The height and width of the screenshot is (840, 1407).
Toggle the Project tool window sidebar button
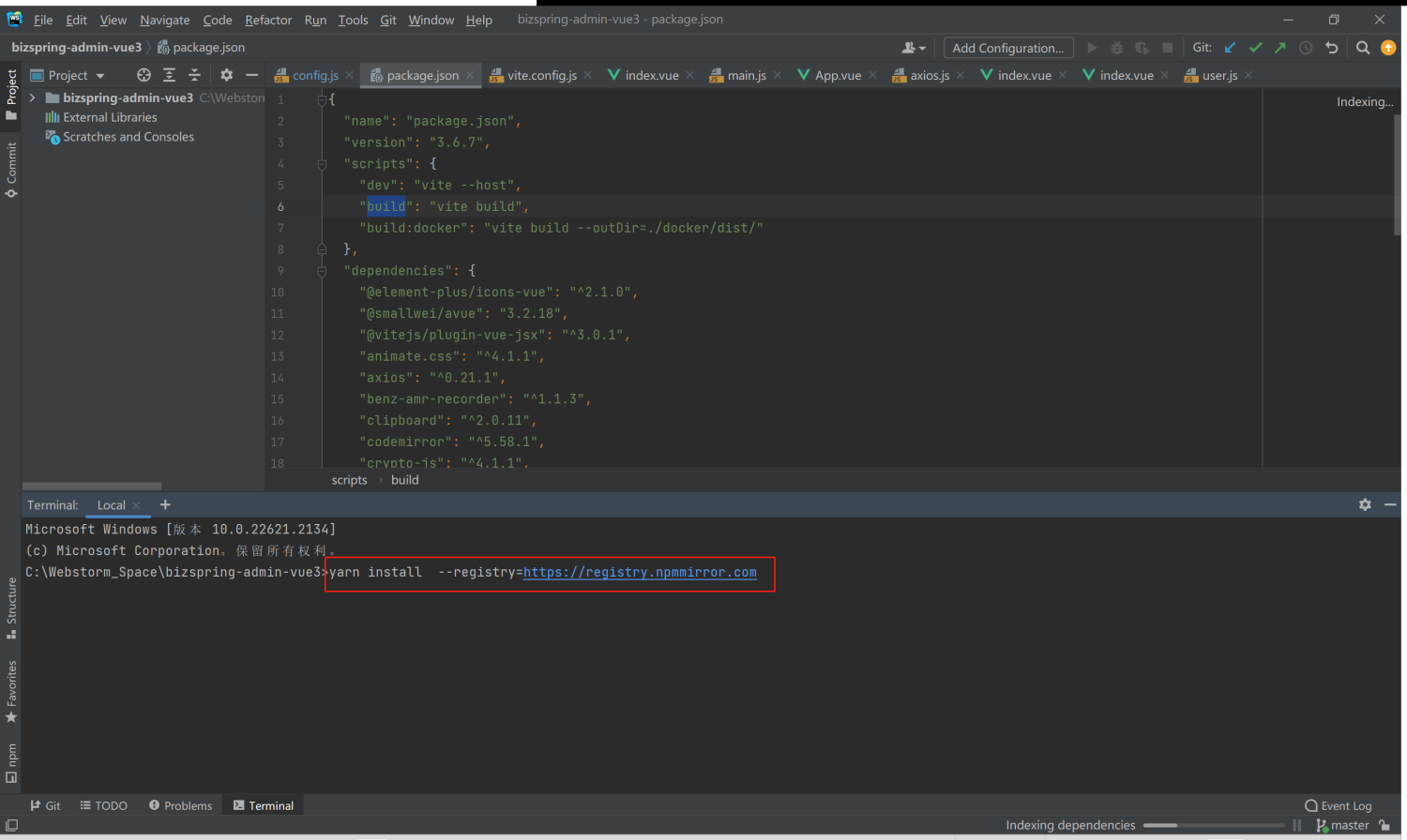(11, 95)
